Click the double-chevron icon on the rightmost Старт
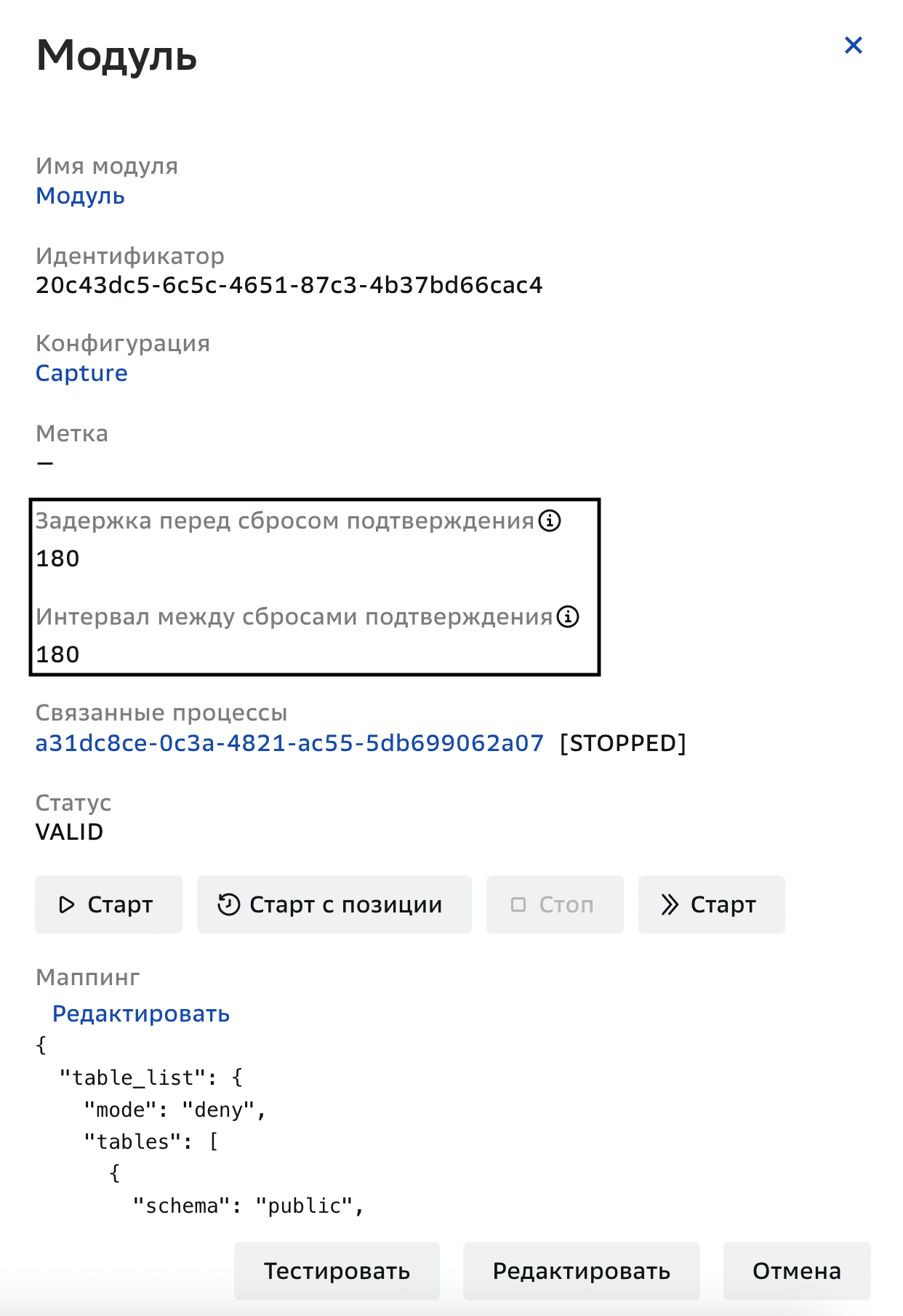Viewport: 903px width, 1316px height. pyautogui.click(x=670, y=904)
